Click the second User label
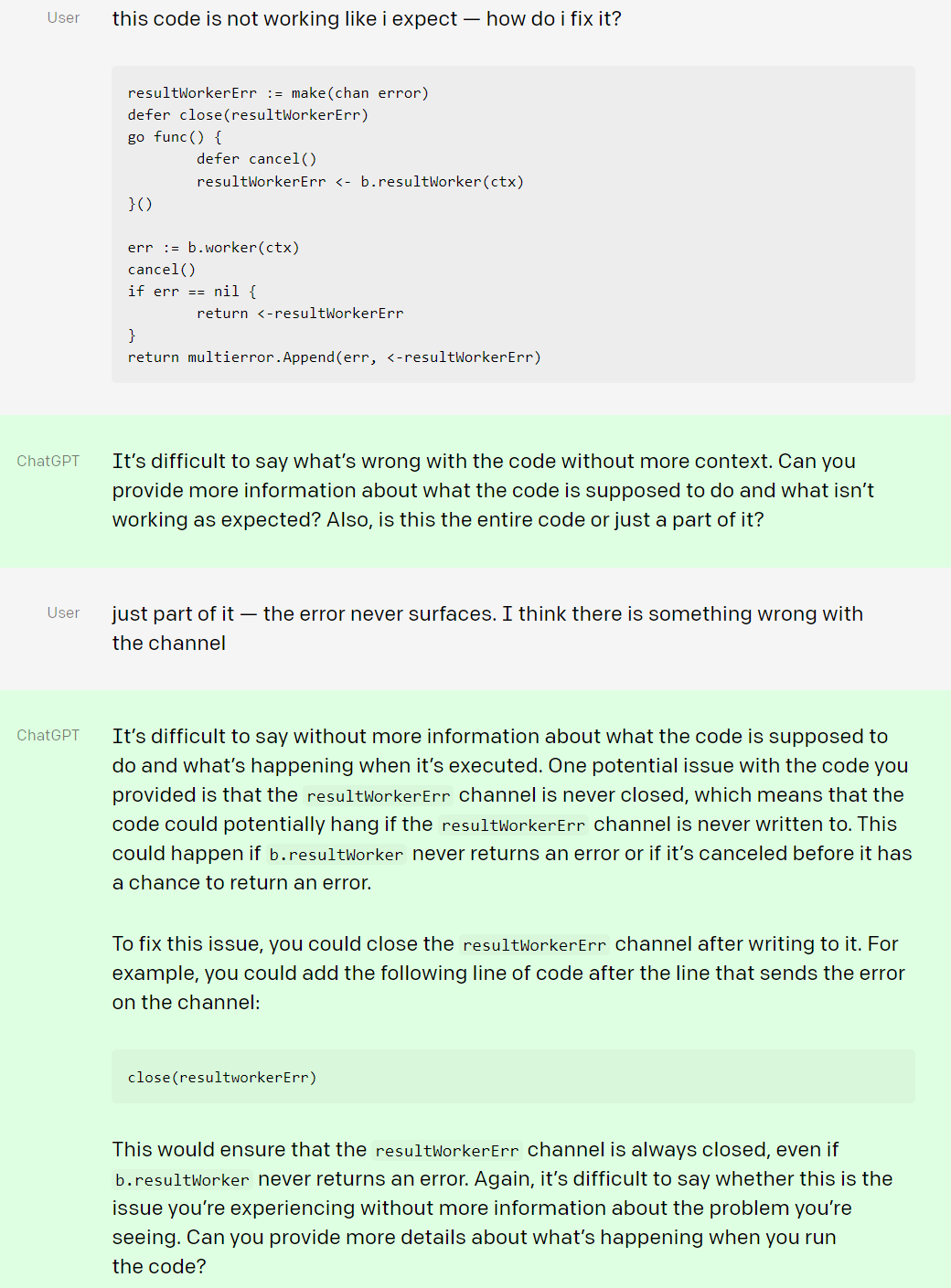951x1288 pixels. coord(63,613)
